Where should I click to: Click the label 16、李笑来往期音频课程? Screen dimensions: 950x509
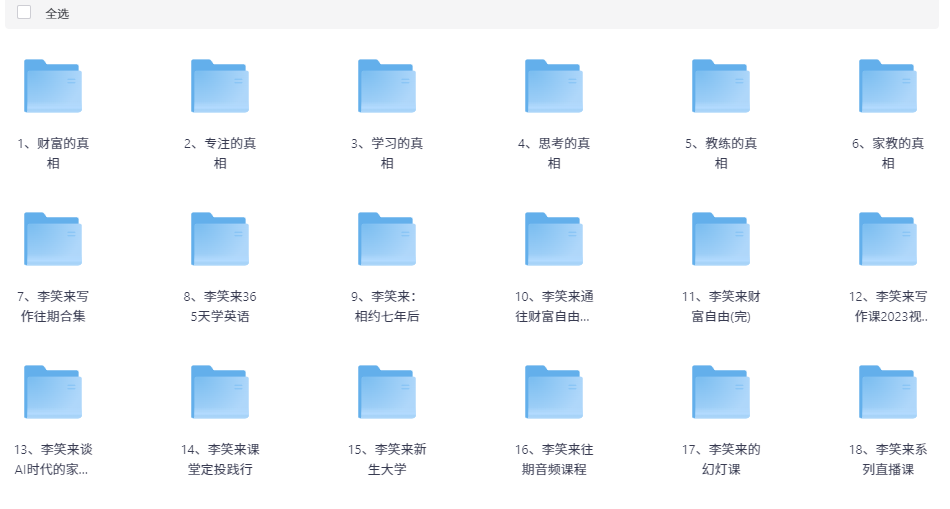click(x=554, y=459)
